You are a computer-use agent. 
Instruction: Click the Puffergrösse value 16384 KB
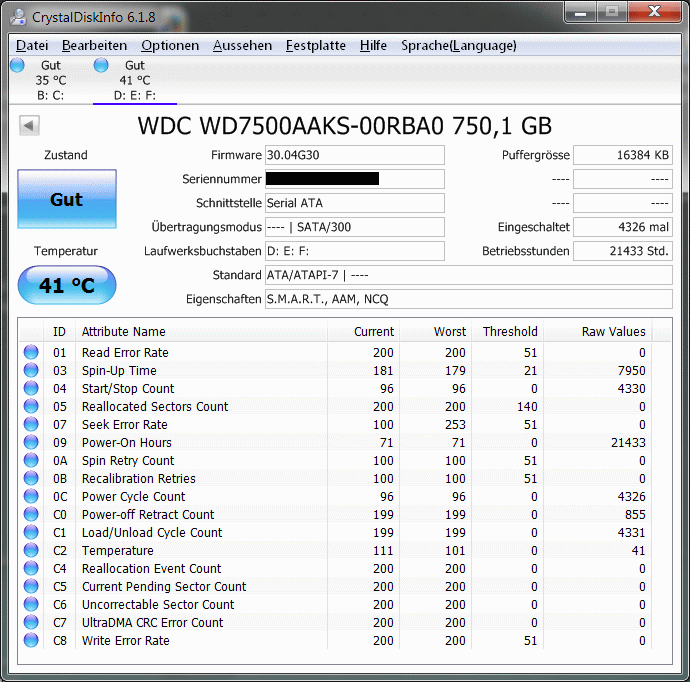623,155
